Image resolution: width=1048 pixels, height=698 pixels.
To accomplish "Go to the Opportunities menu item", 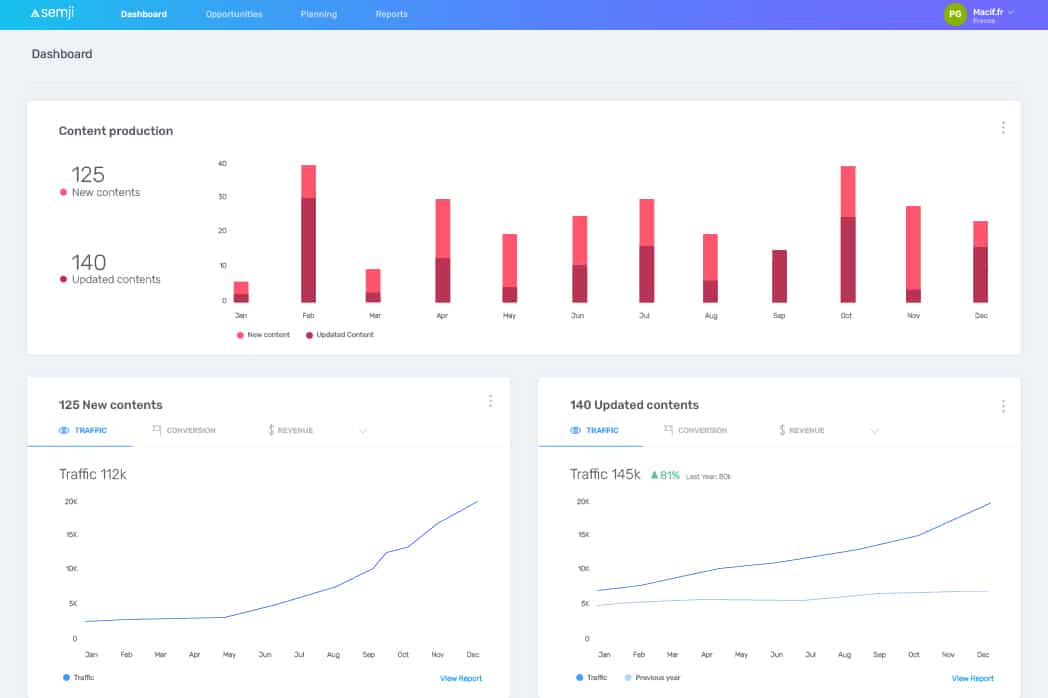I will (x=234, y=14).
